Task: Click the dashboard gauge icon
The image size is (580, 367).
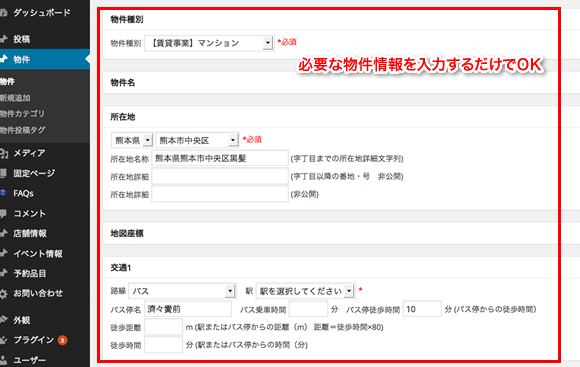Action: point(3,13)
